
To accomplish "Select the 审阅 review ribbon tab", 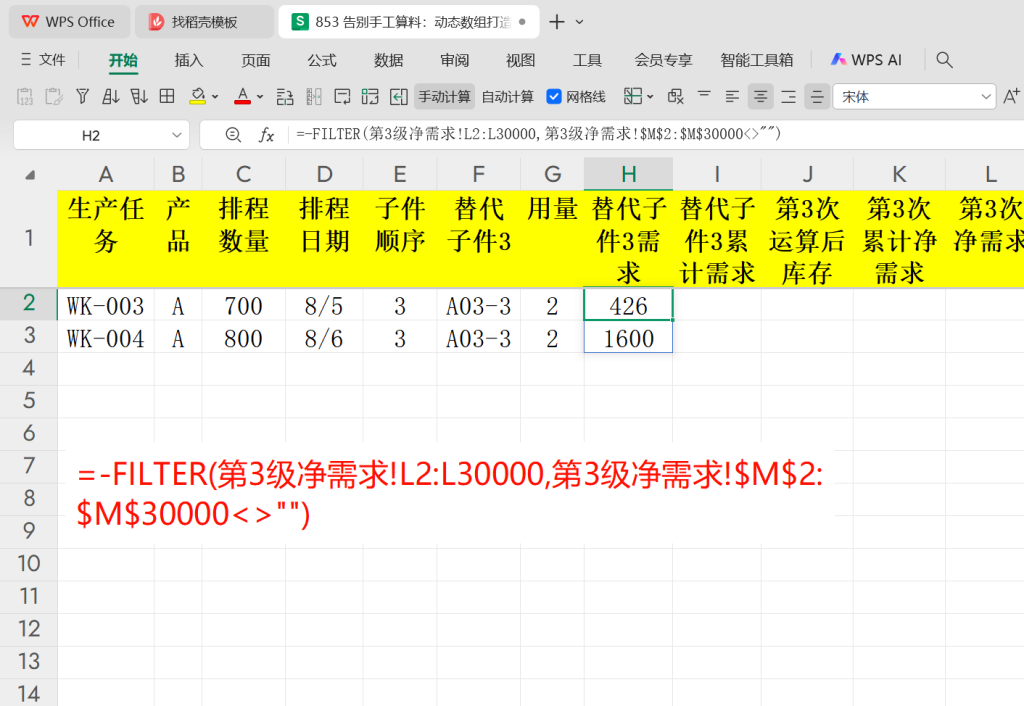I will pyautogui.click(x=455, y=60).
